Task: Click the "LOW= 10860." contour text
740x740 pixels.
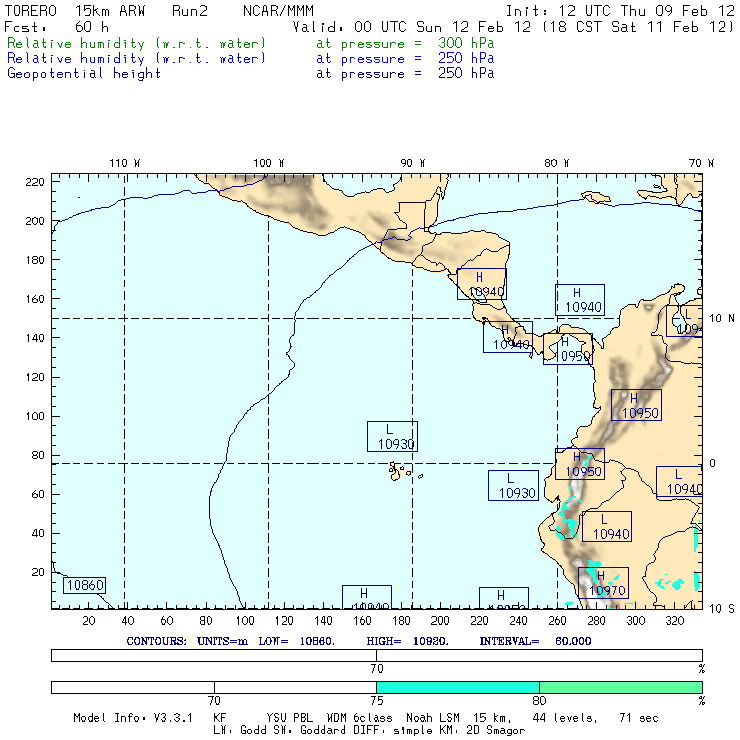Action: pos(297,641)
